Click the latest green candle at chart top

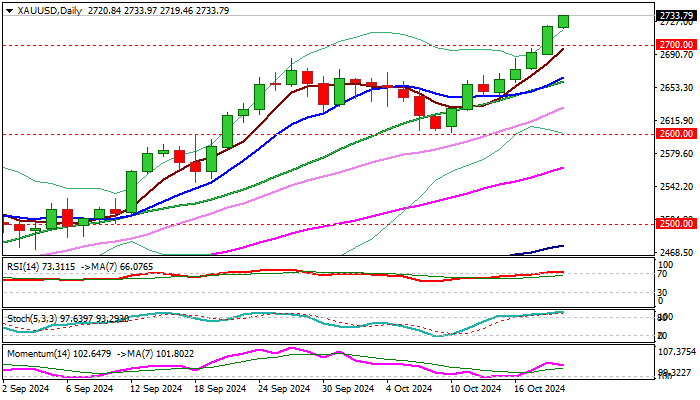click(x=563, y=21)
